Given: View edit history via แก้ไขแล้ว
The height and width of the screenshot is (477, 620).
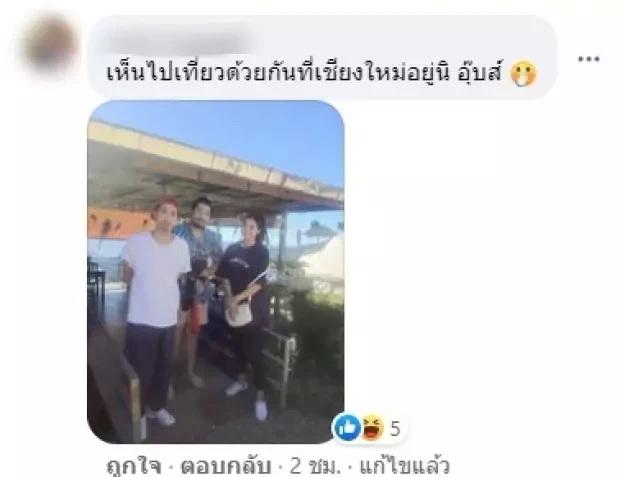Looking at the screenshot, I should tap(404, 466).
